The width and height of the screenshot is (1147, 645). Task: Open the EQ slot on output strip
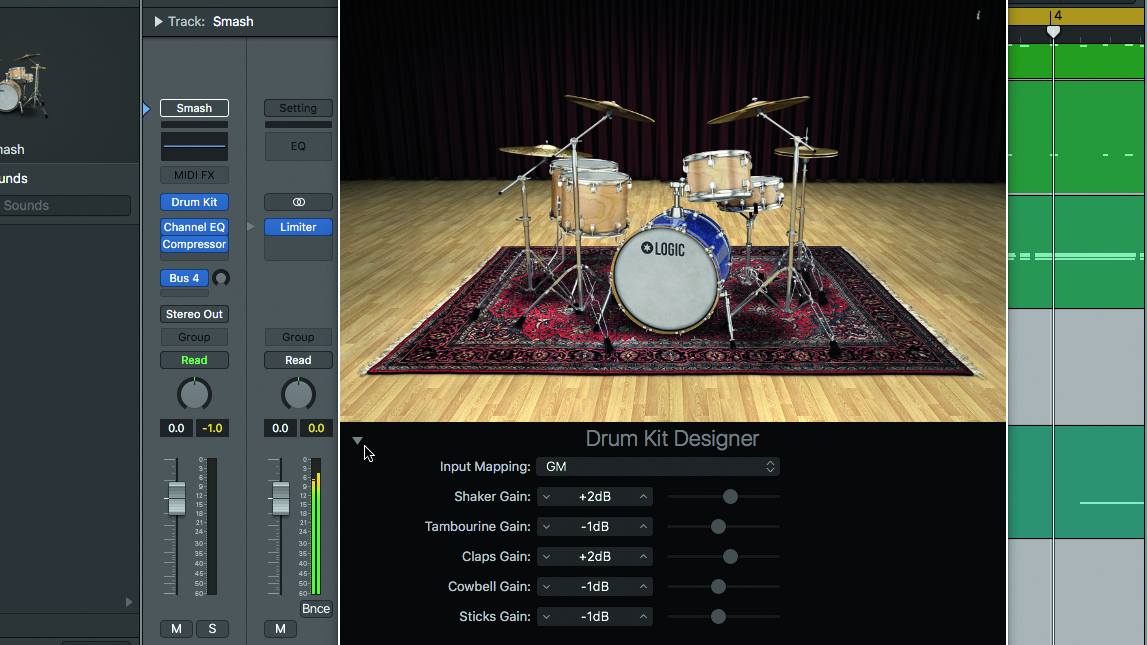pos(298,146)
